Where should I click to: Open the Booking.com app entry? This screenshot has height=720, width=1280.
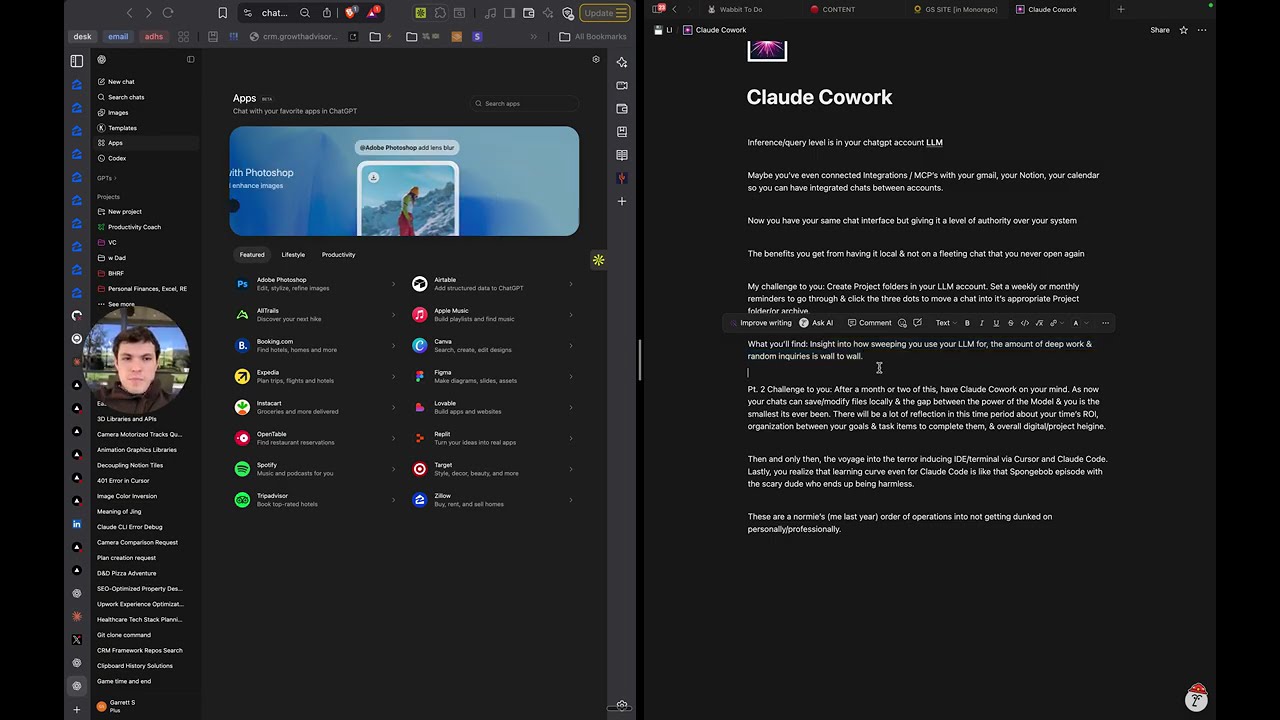tap(314, 345)
